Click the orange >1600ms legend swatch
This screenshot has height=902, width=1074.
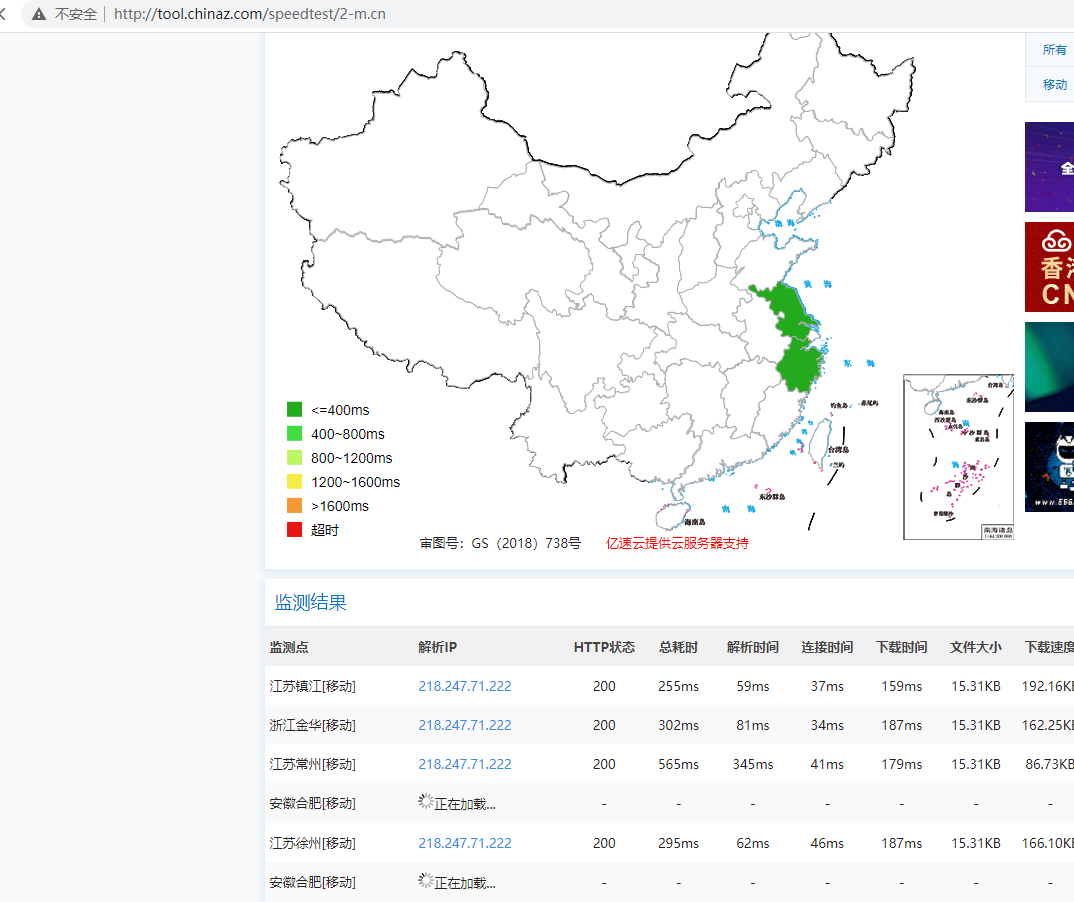[x=295, y=505]
